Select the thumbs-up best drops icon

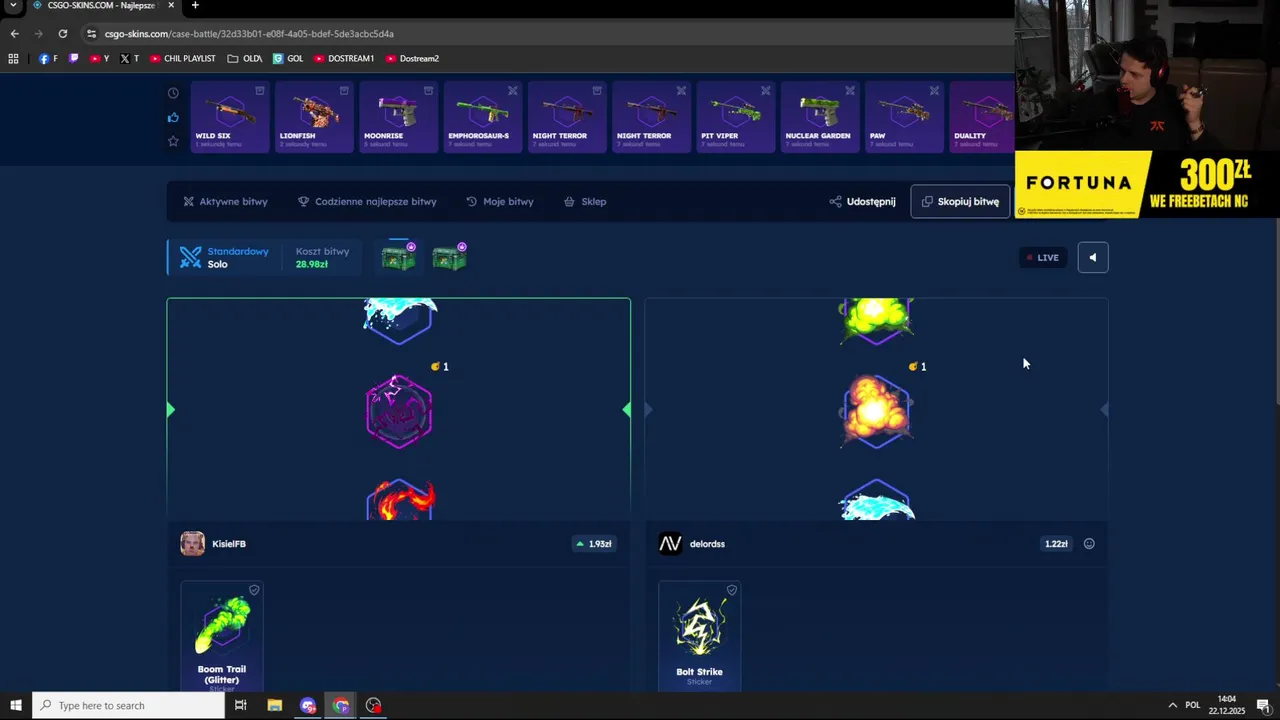(173, 117)
